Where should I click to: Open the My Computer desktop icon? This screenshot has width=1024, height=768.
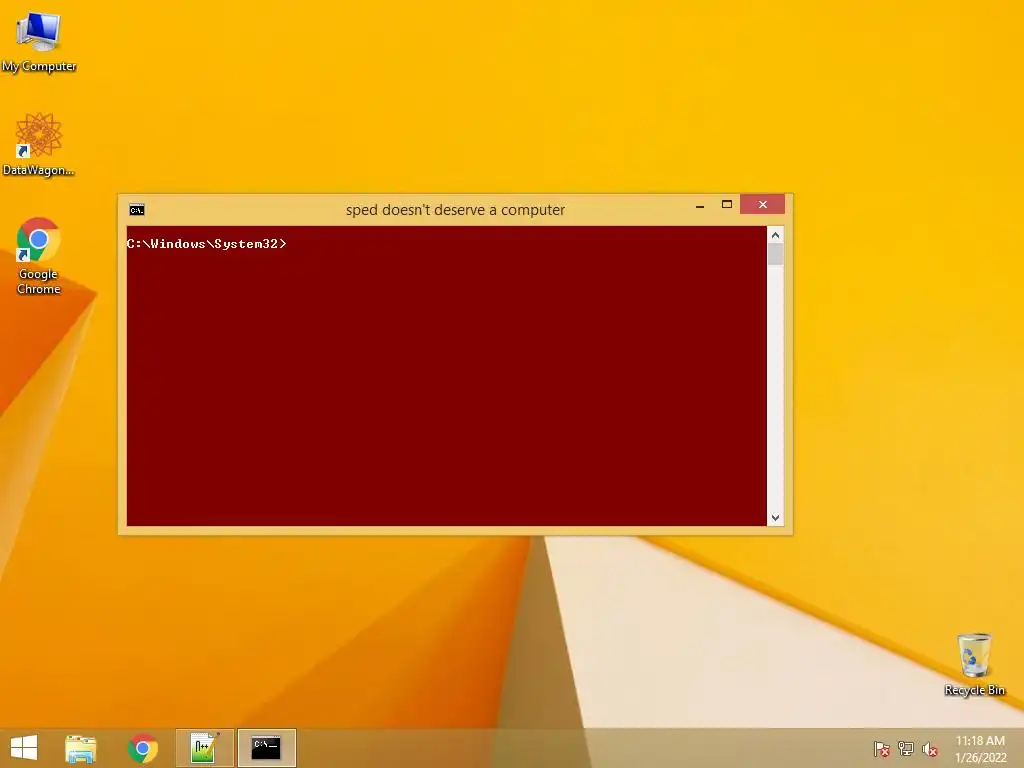(x=39, y=40)
